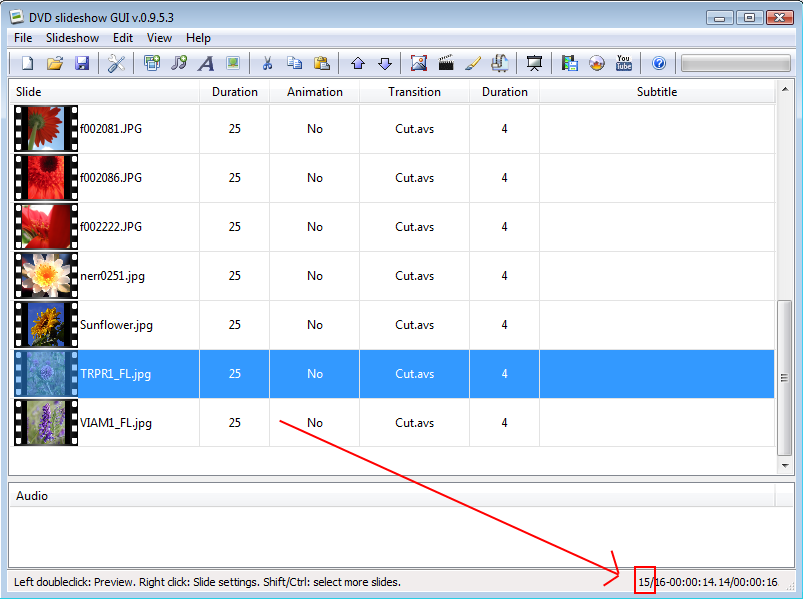Paste slides clipboard icon
Viewport: 803px width, 599px height.
coord(322,63)
